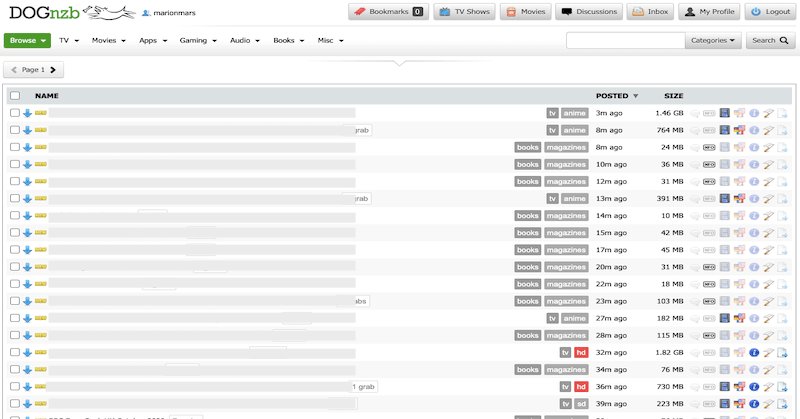800x419 pixels.
Task: Expand the TV category menu
Action: 69,40
